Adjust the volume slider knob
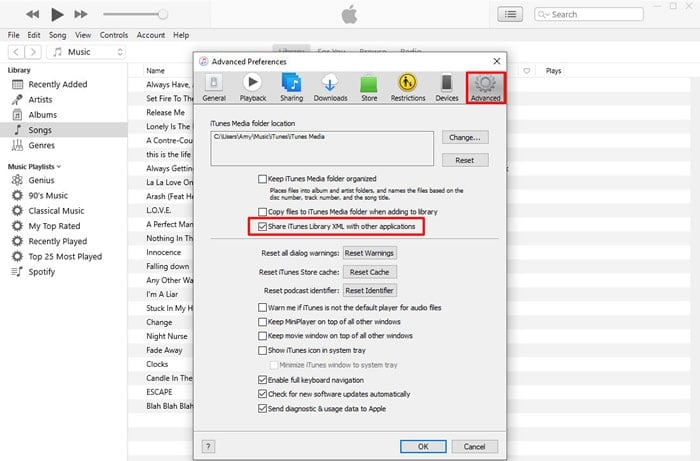Screen dimensions: 700x461 [163, 14]
